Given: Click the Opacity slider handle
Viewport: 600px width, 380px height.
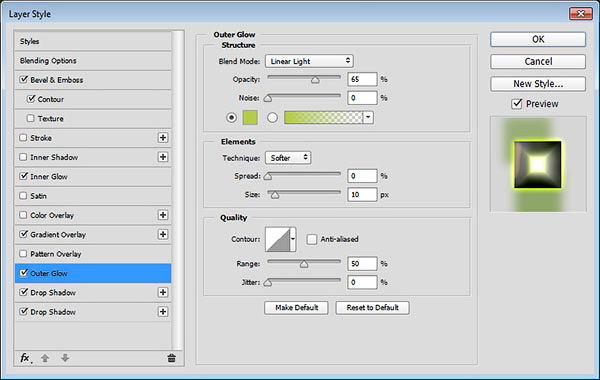Looking at the screenshot, I should coord(315,80).
